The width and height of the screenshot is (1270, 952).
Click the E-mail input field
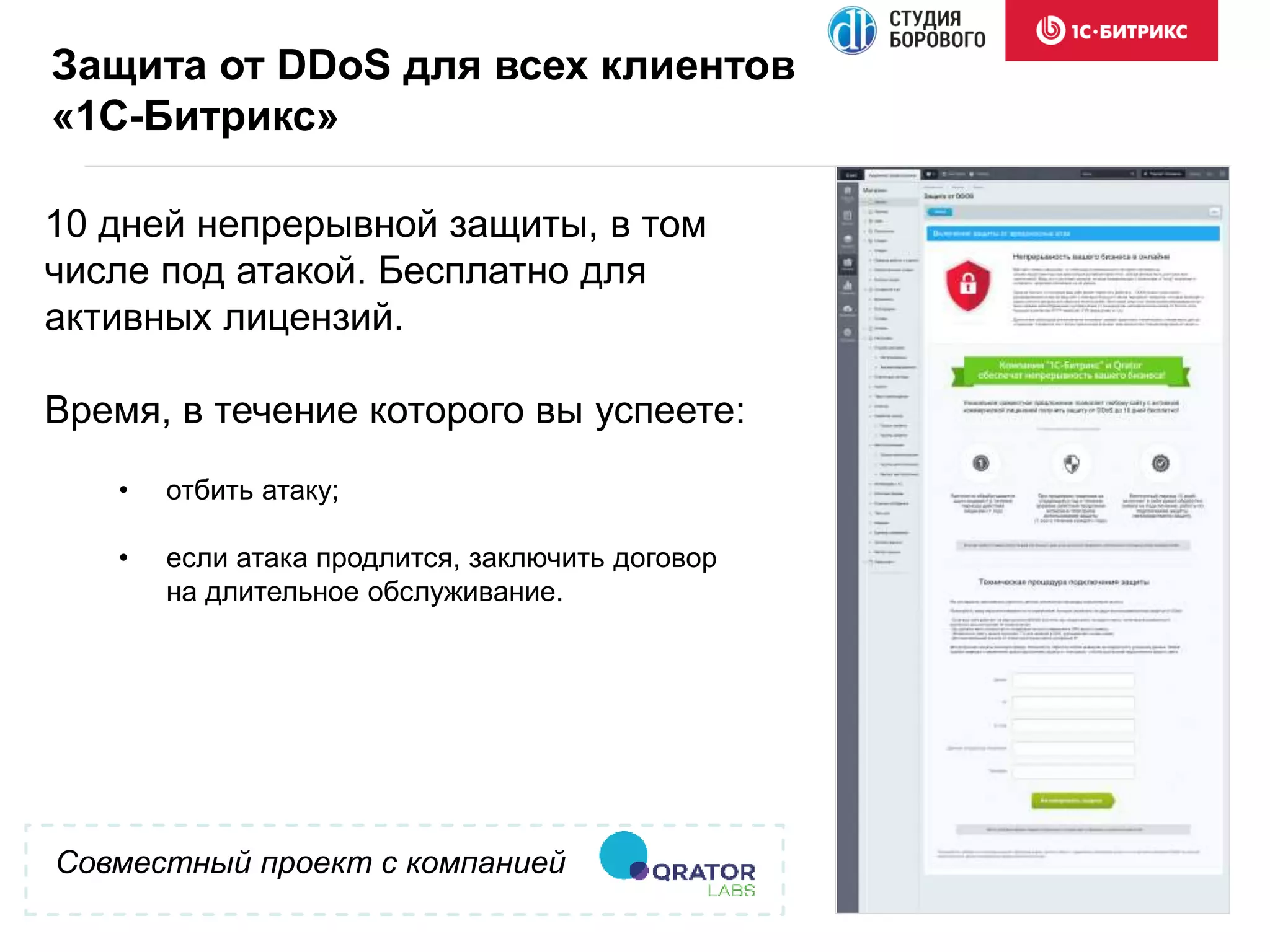[x=1073, y=725]
